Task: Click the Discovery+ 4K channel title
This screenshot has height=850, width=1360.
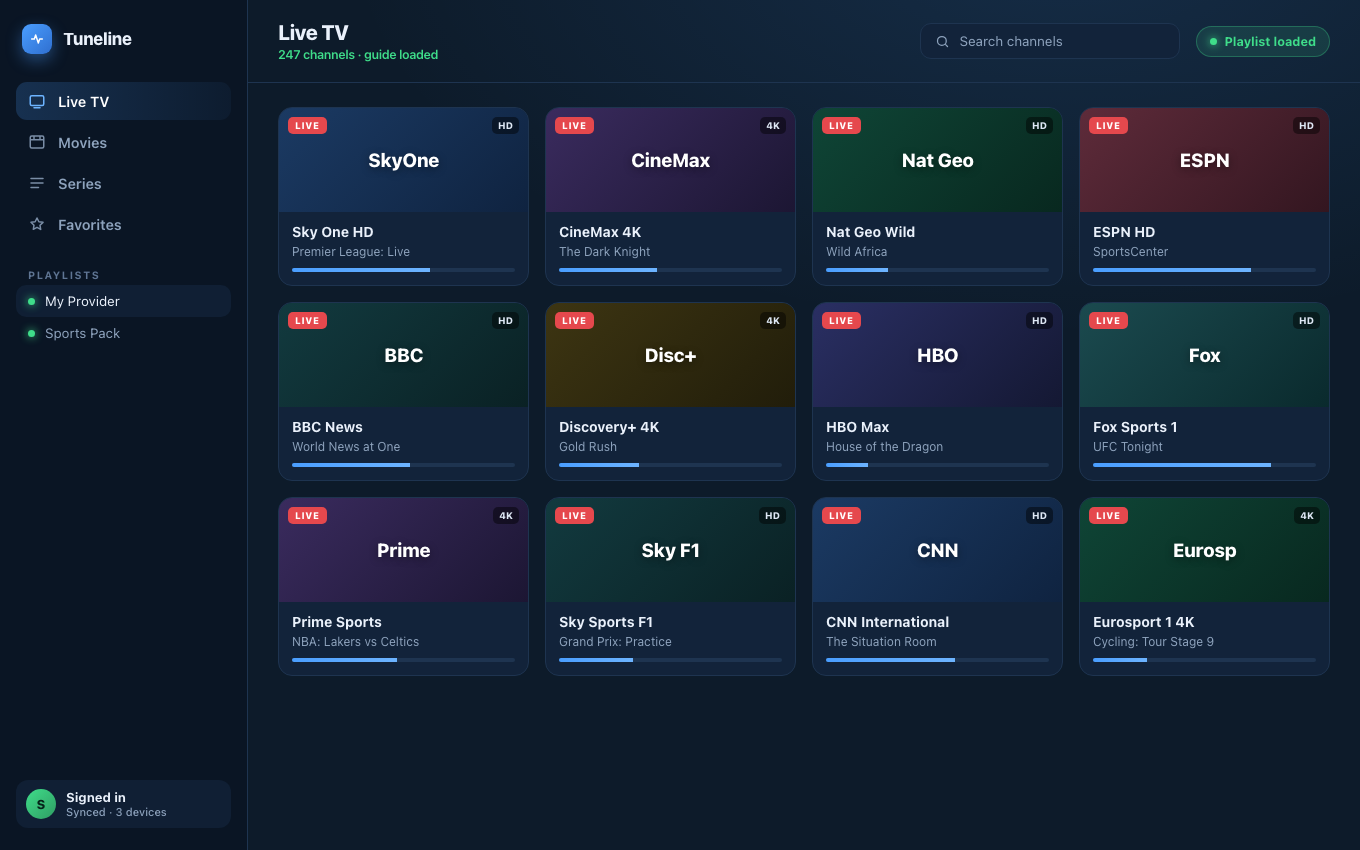Action: pyautogui.click(x=609, y=427)
